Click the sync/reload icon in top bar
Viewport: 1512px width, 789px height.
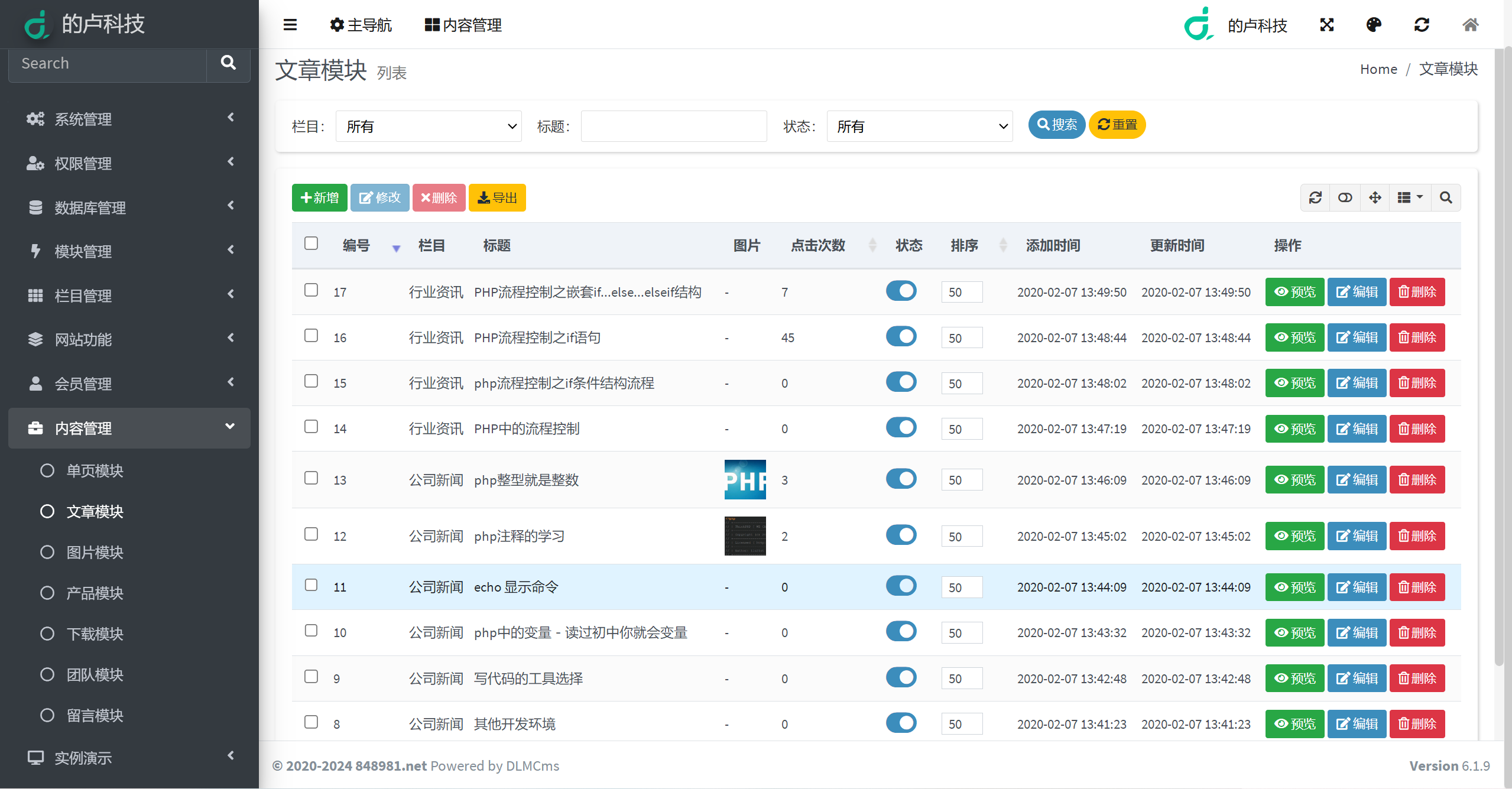1421,25
